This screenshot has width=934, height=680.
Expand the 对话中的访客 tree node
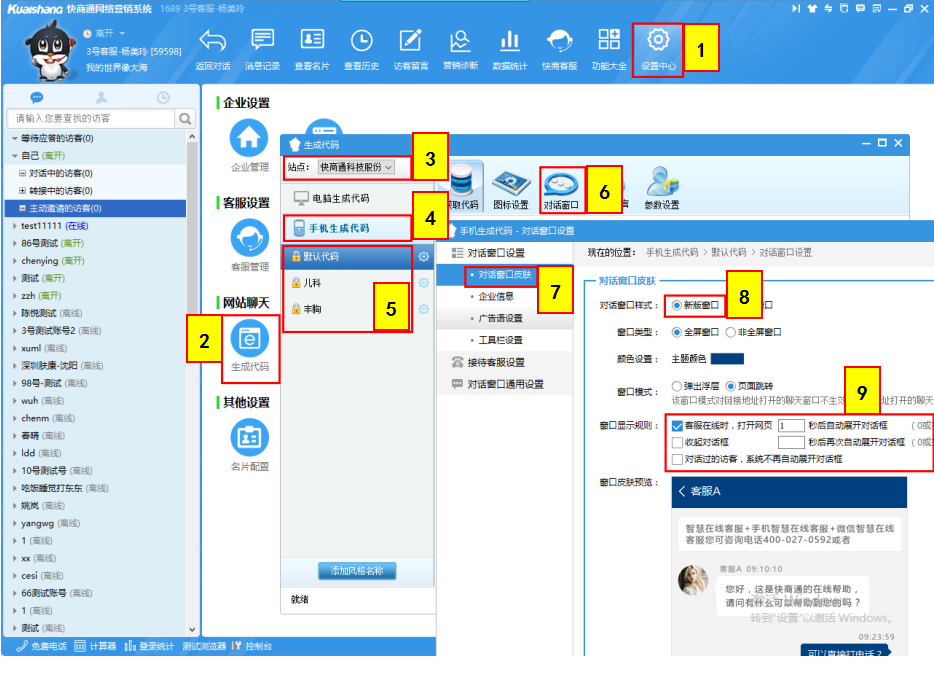22,173
